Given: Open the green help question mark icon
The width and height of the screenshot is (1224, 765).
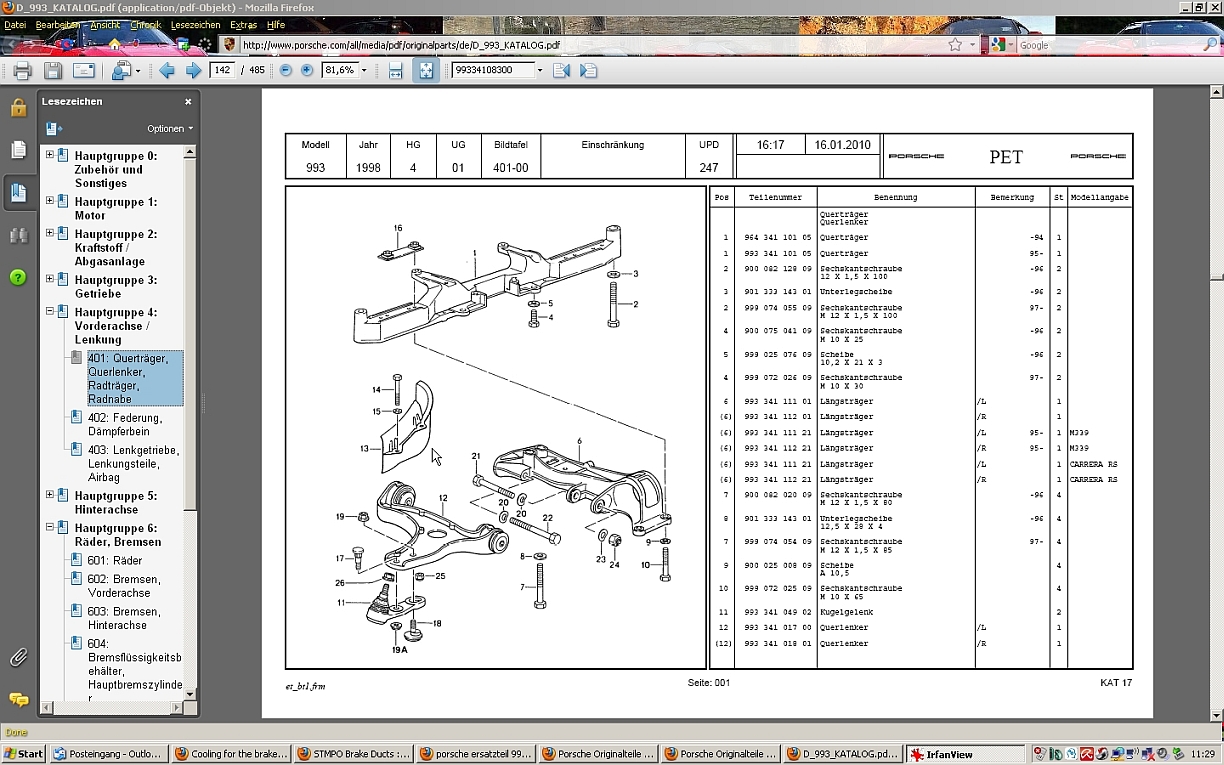Looking at the screenshot, I should pos(18,277).
